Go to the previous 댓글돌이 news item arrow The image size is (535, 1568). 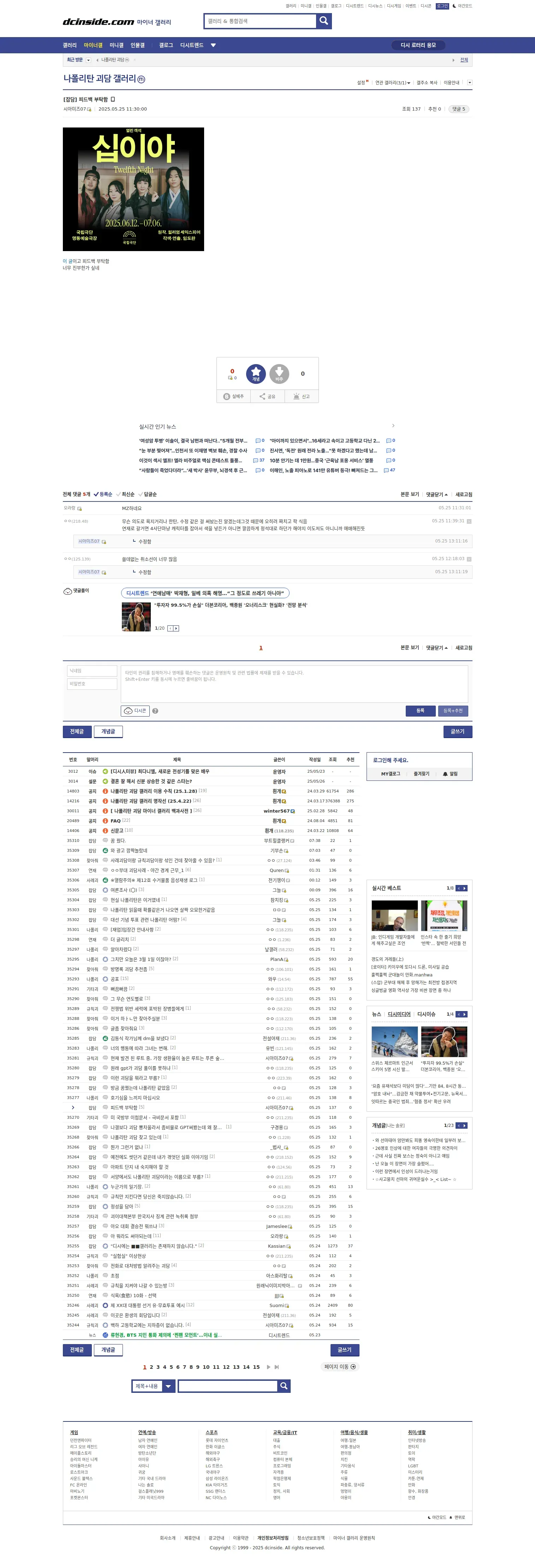(x=171, y=628)
